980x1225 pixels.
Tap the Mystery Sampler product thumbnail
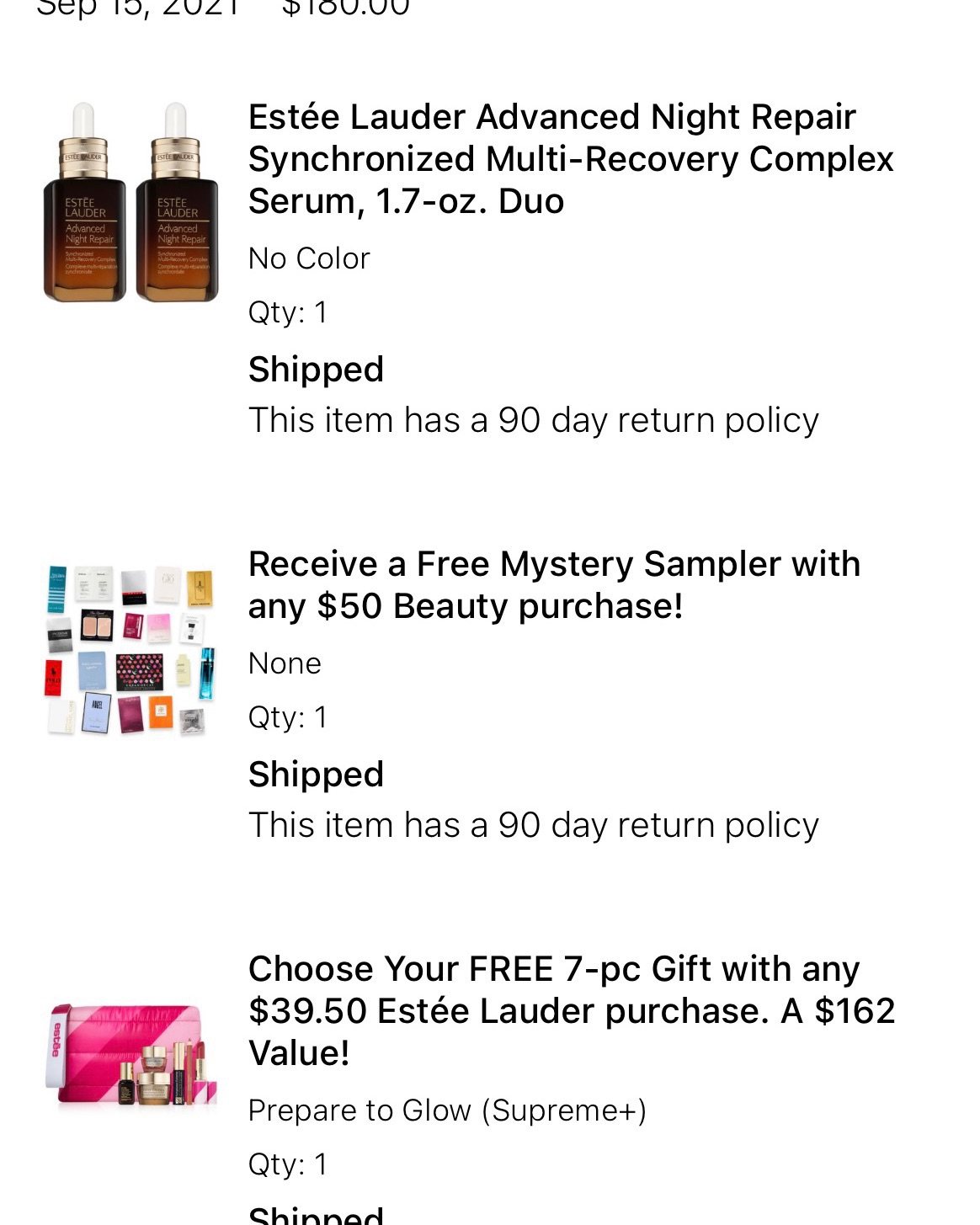point(130,650)
